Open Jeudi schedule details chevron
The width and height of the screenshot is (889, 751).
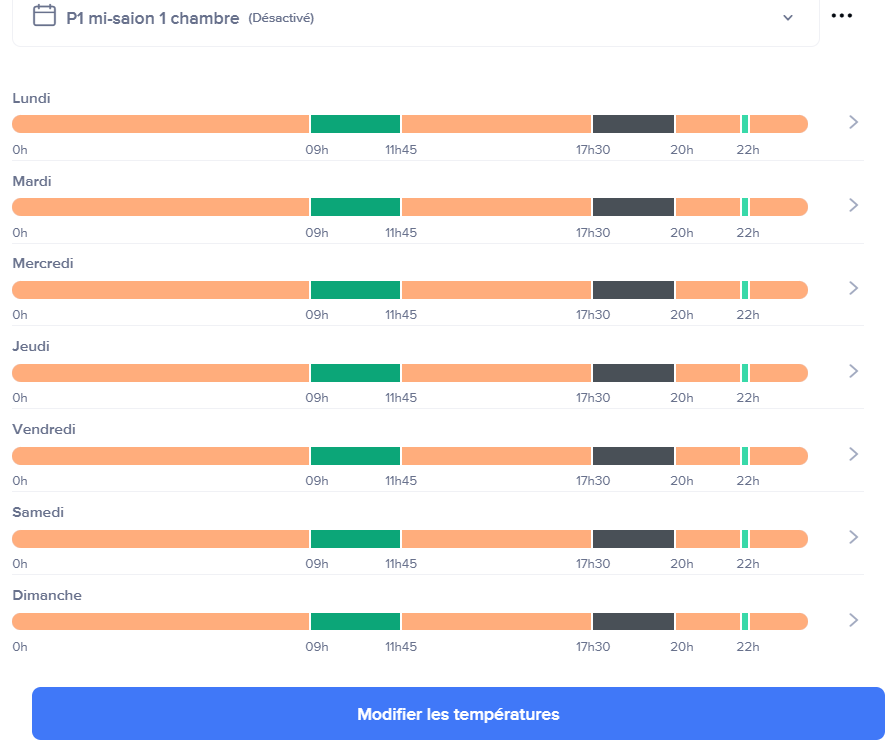point(853,371)
